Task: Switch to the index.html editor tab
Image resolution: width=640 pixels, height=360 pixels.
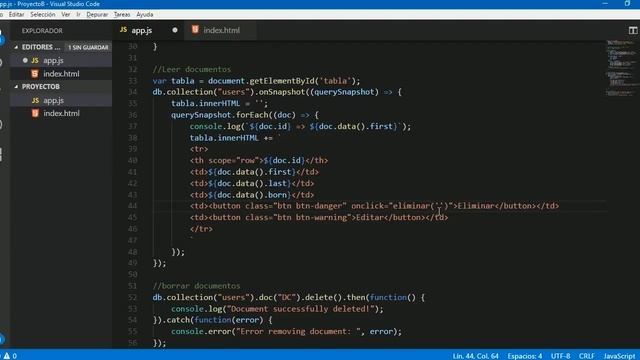Action: click(221, 30)
